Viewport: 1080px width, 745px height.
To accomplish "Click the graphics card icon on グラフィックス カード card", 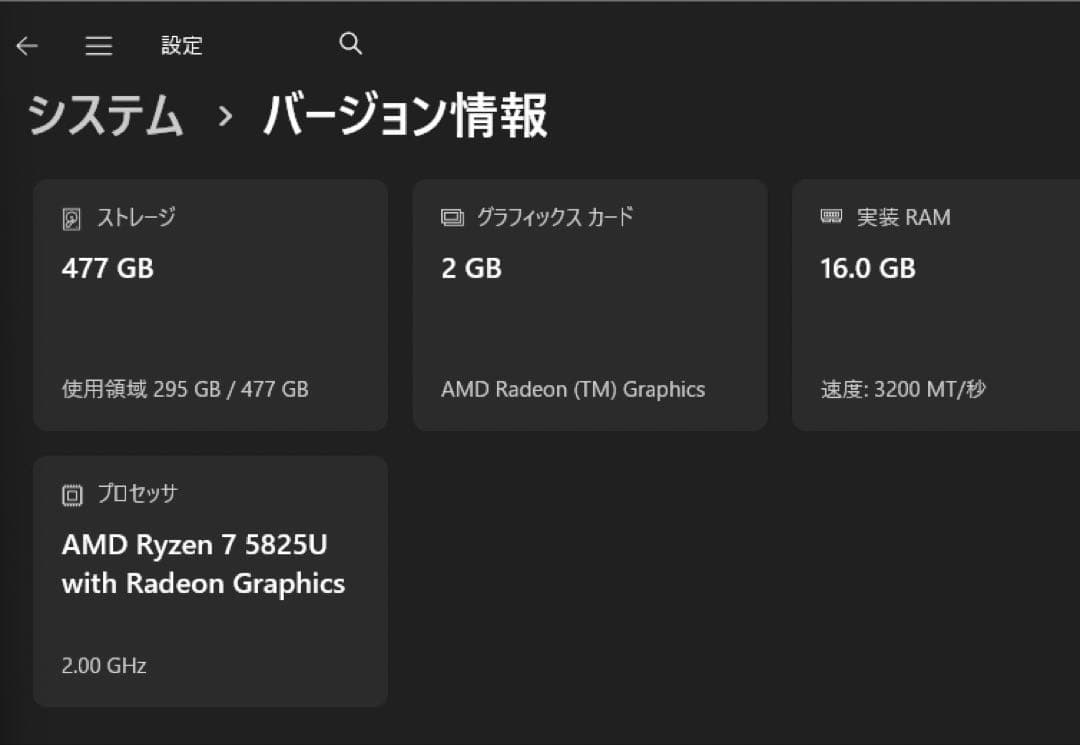I will (452, 216).
